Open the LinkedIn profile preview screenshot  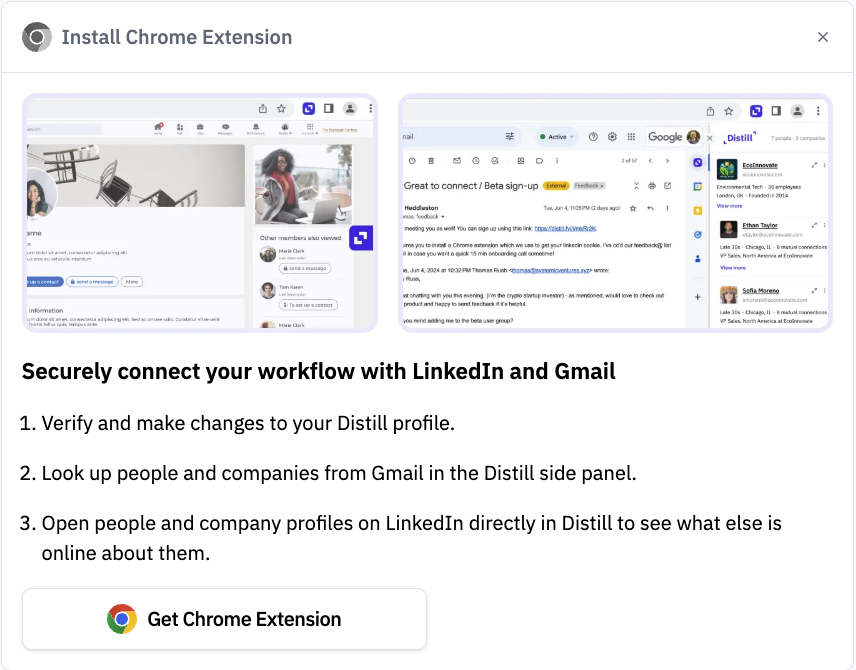click(200, 212)
